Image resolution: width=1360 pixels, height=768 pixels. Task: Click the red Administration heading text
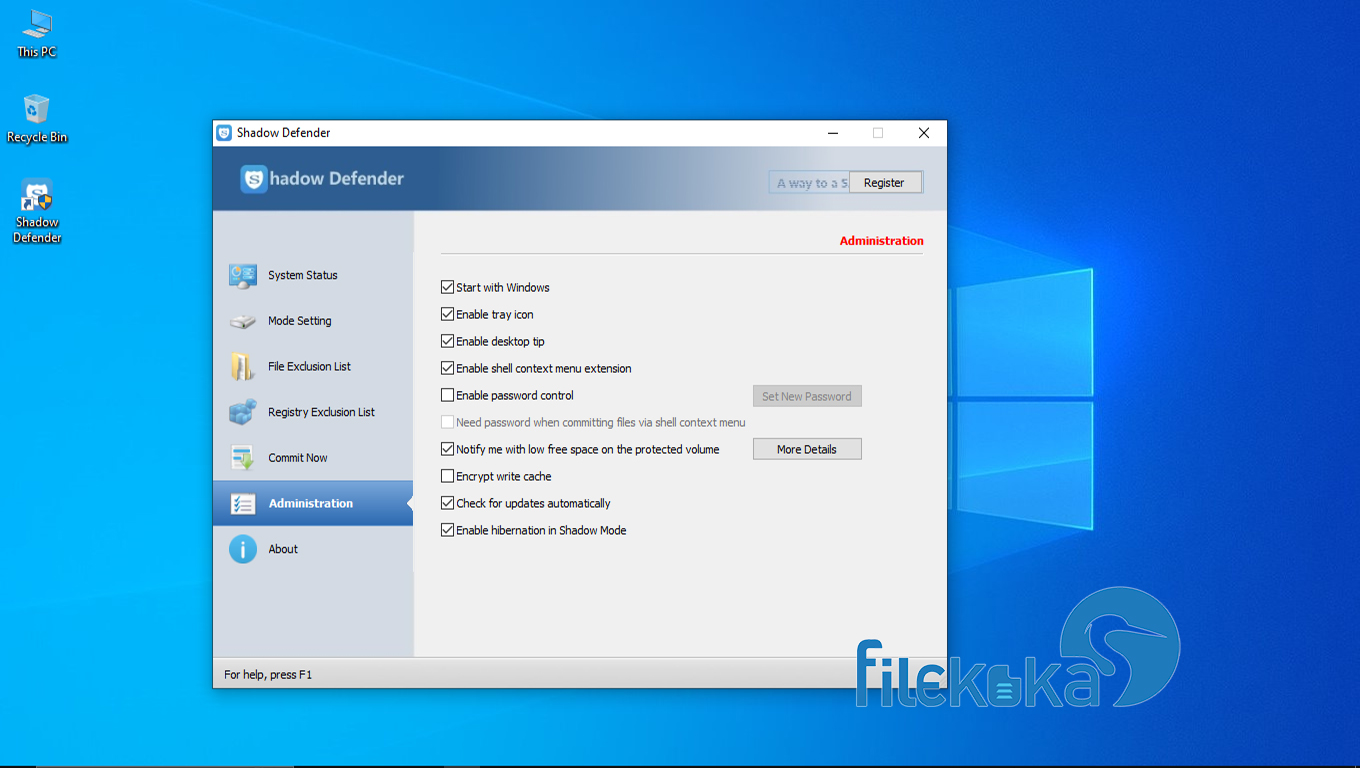882,241
